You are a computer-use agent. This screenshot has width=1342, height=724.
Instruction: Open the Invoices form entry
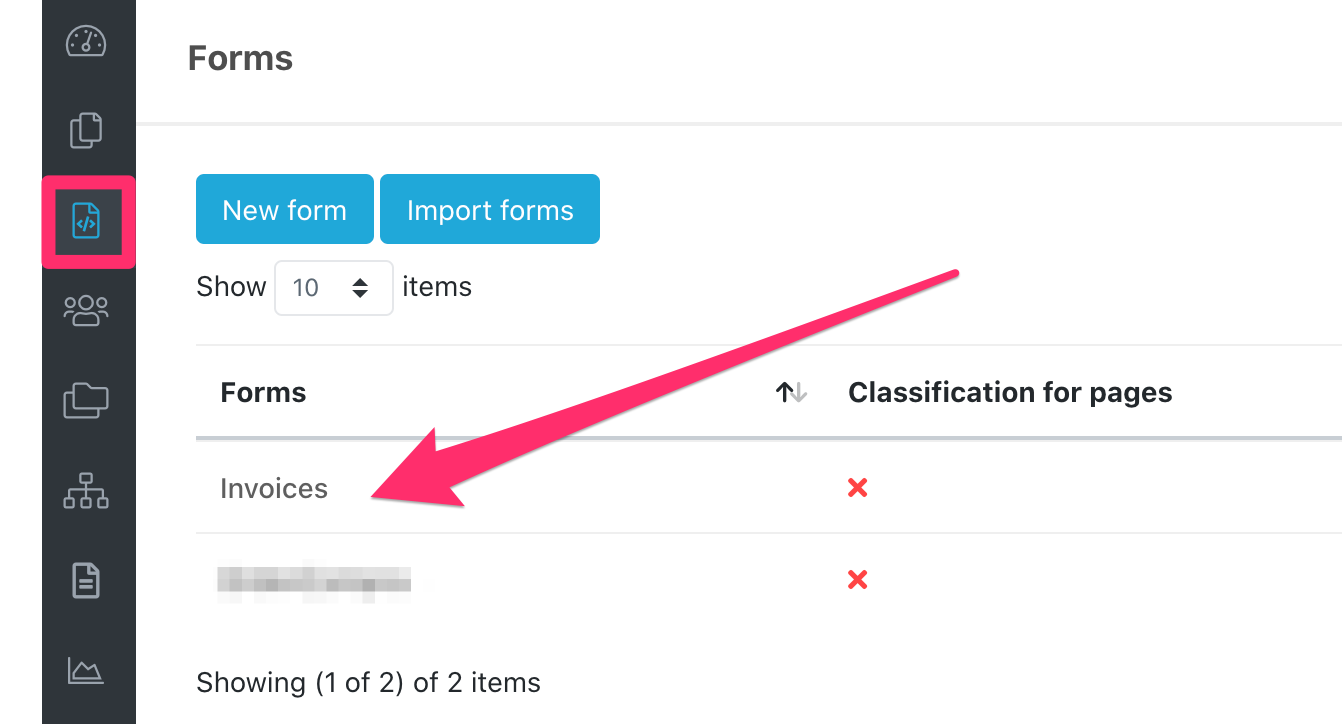(x=273, y=488)
